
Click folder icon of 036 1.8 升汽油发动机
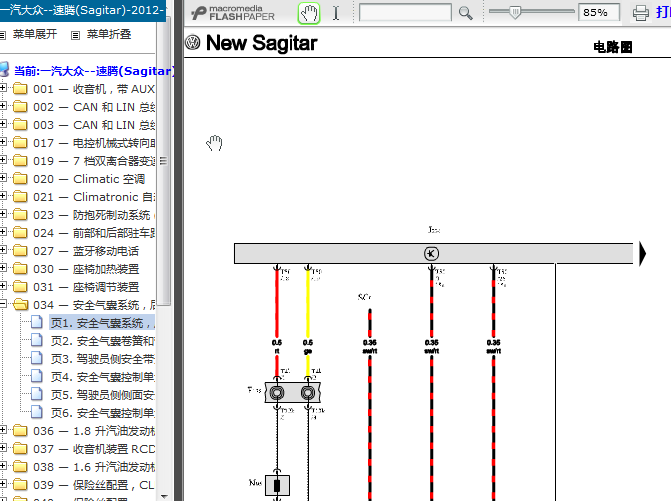[20, 430]
